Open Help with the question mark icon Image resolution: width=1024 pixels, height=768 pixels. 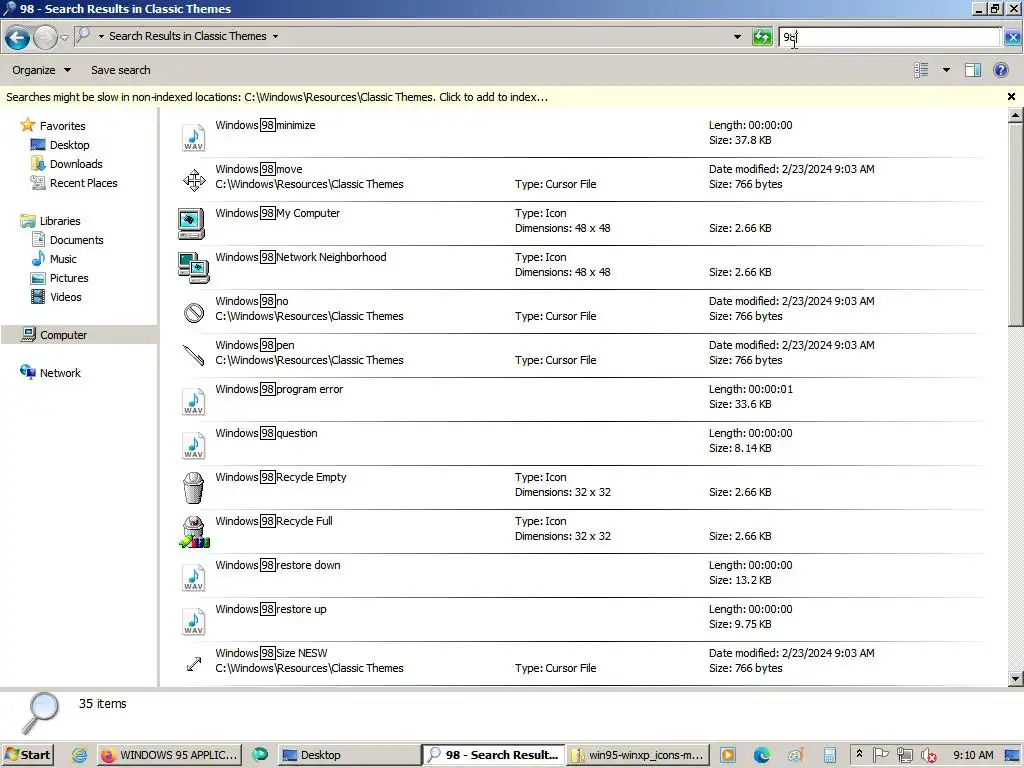(x=1000, y=70)
